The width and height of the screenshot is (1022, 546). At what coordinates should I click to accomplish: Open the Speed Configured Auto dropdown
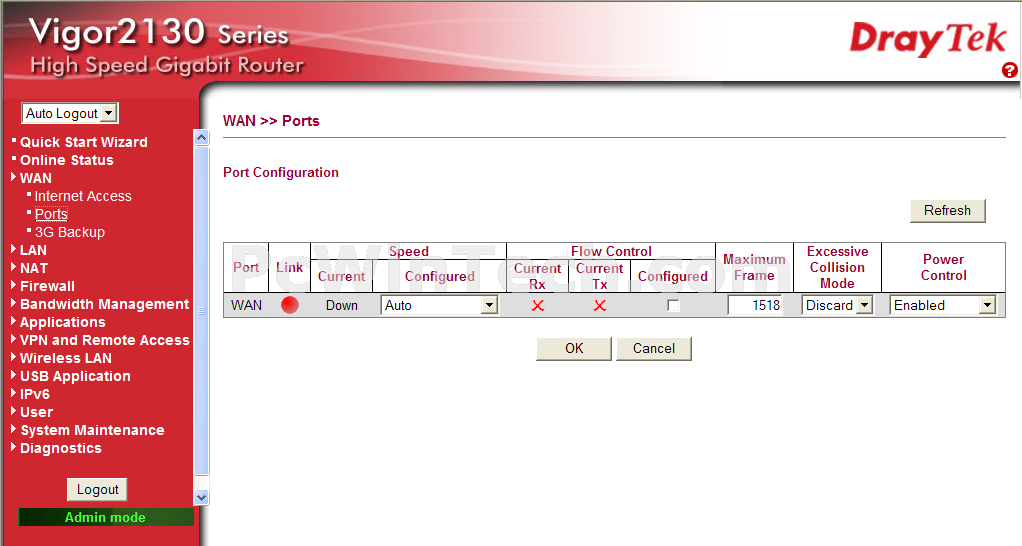[439, 305]
